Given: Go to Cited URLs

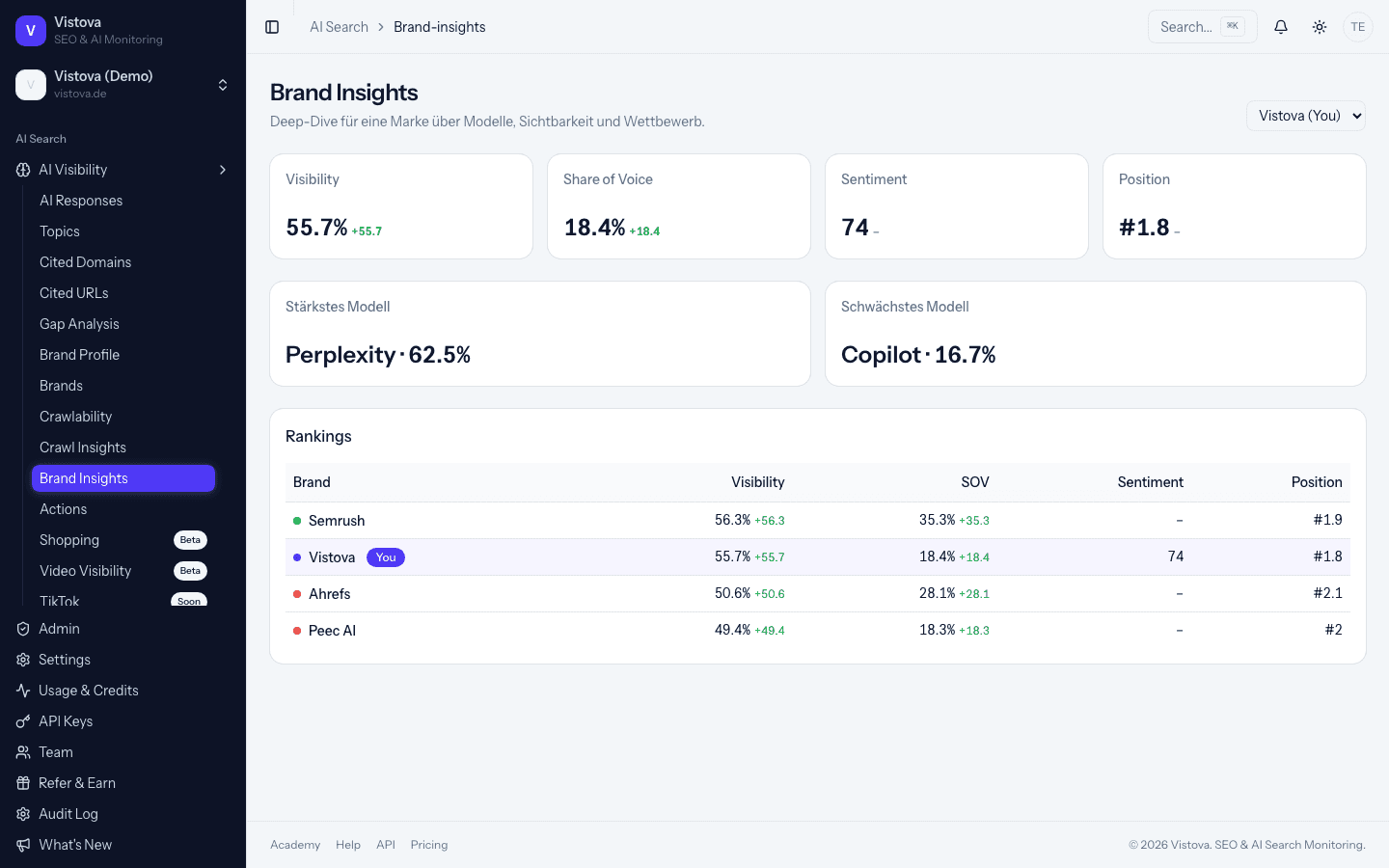Looking at the screenshot, I should (123, 293).
